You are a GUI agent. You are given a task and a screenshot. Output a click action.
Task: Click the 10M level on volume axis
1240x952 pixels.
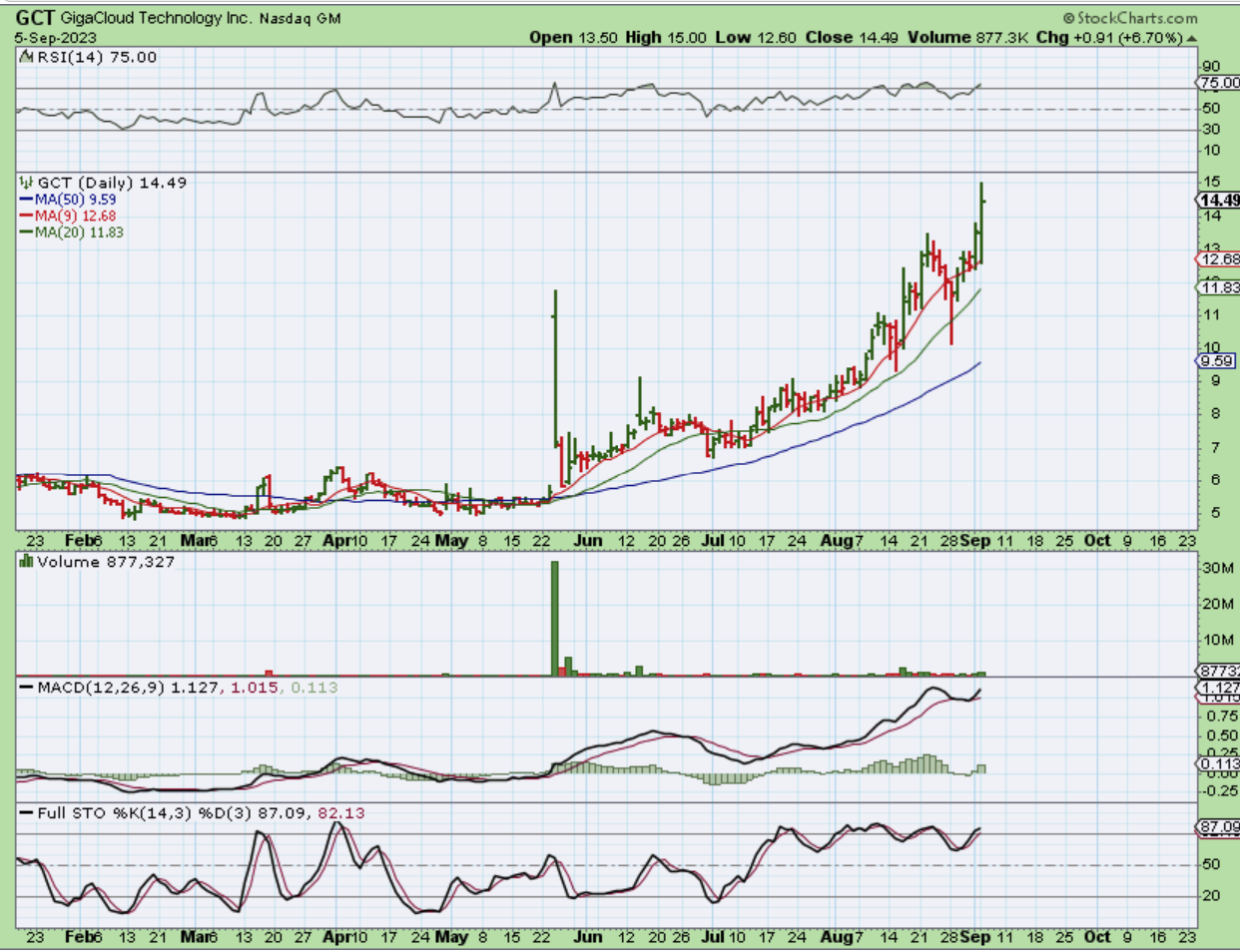pos(1218,640)
